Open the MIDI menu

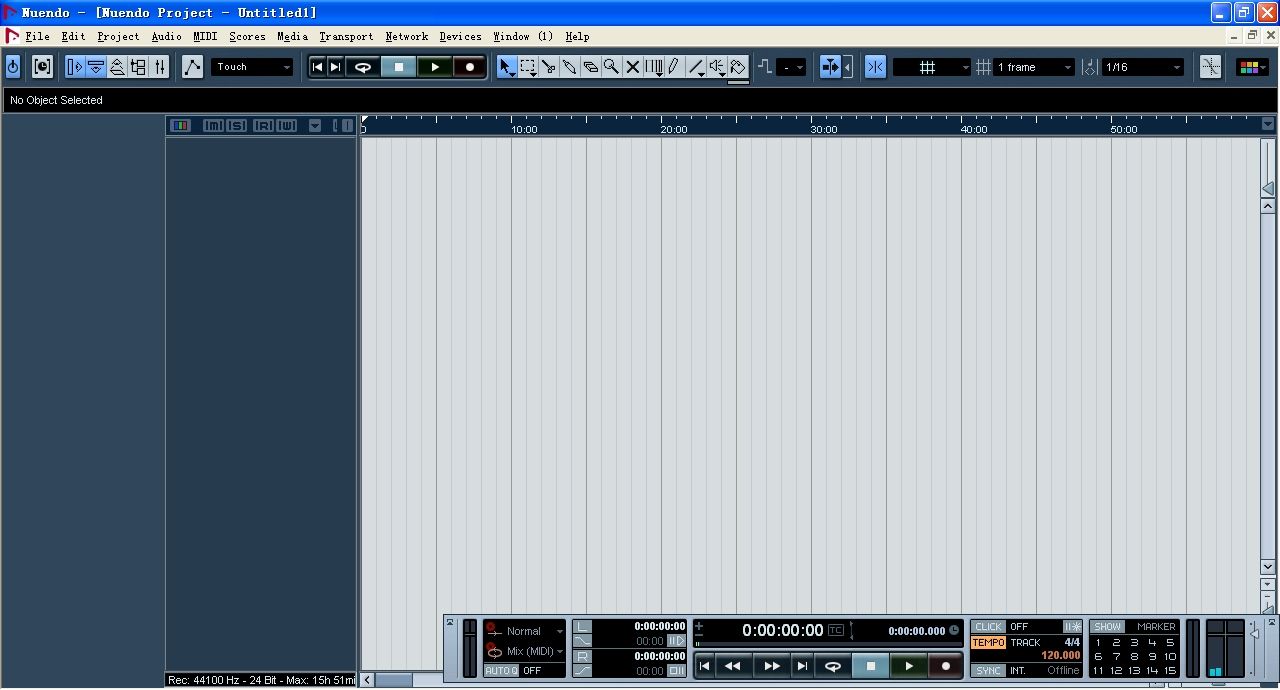click(x=205, y=36)
